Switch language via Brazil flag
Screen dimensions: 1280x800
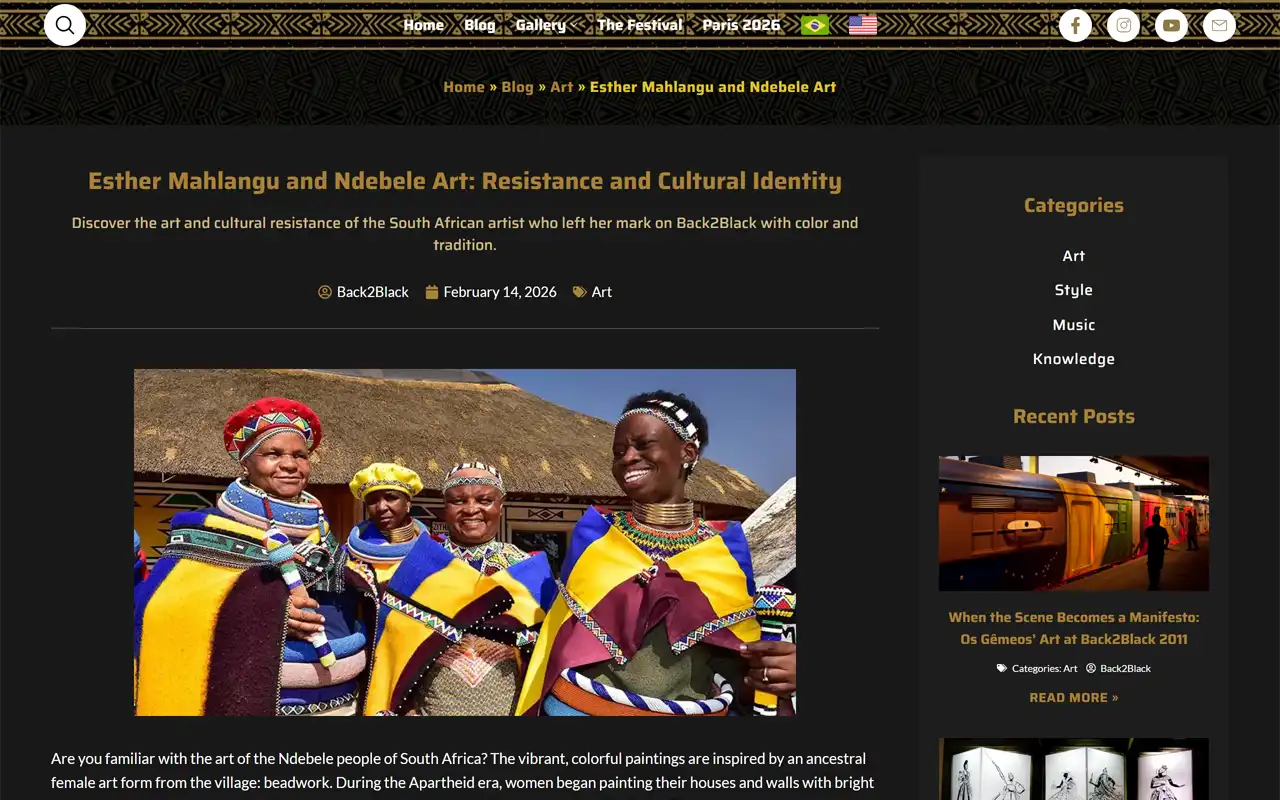pos(815,25)
